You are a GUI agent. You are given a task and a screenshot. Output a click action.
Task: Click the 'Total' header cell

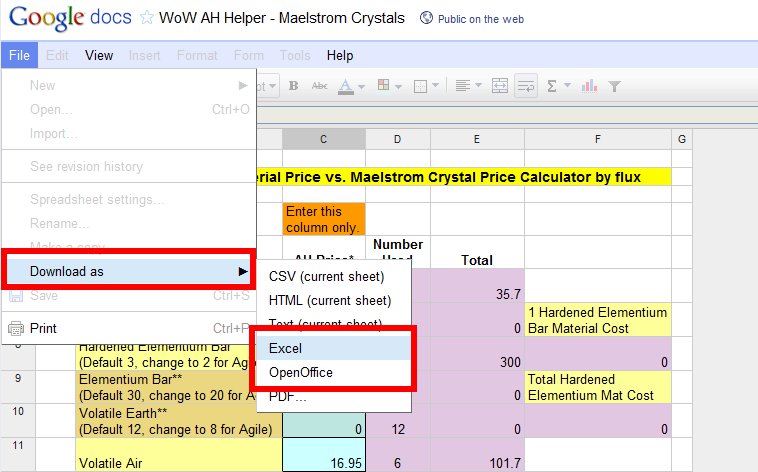tap(477, 252)
